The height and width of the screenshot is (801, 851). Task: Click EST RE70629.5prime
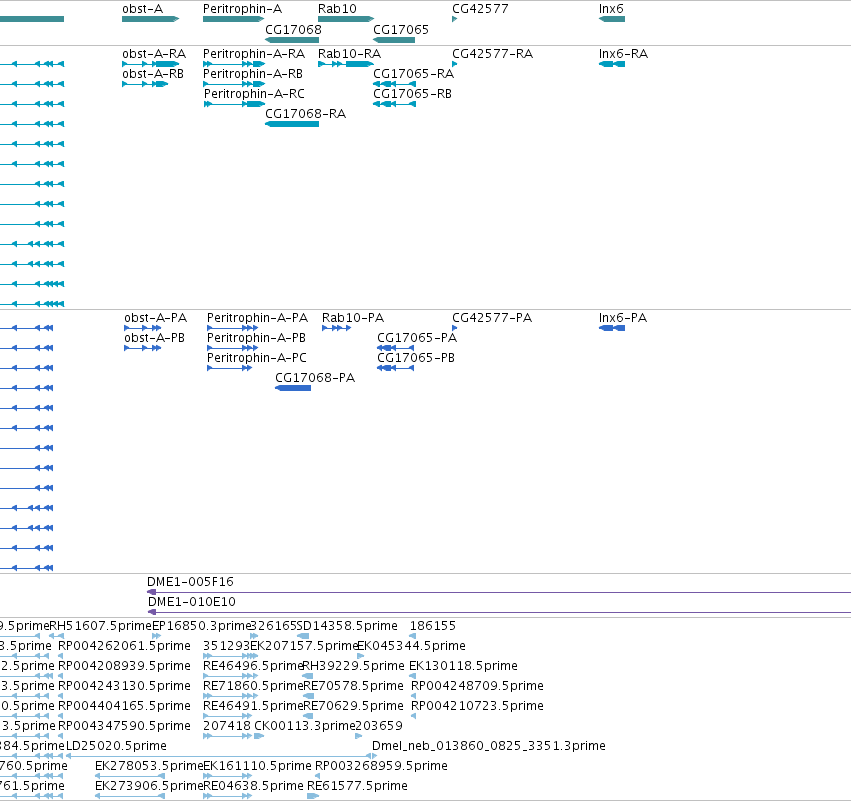[353, 706]
